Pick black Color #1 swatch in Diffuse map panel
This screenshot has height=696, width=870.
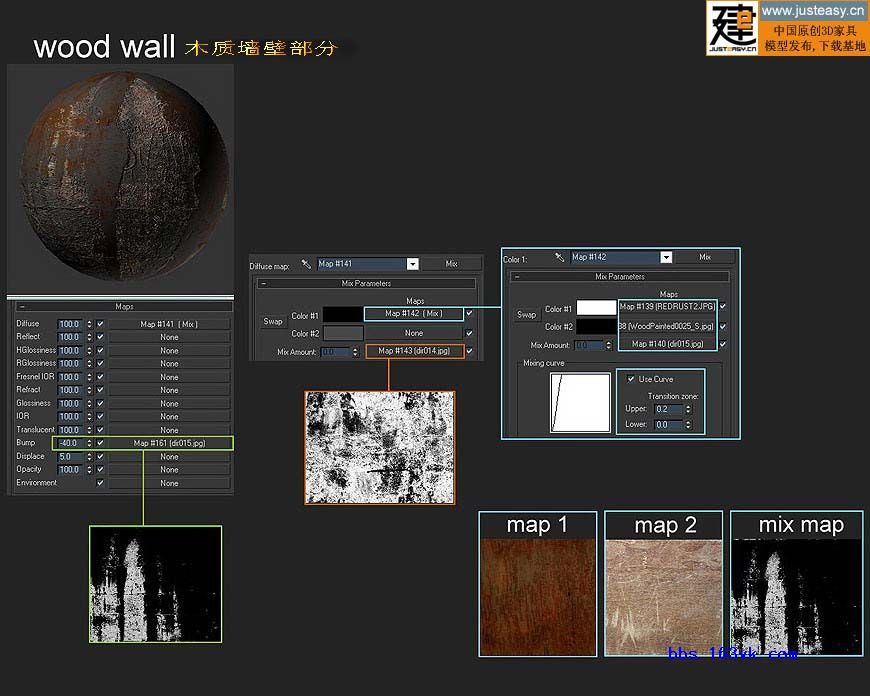343,314
